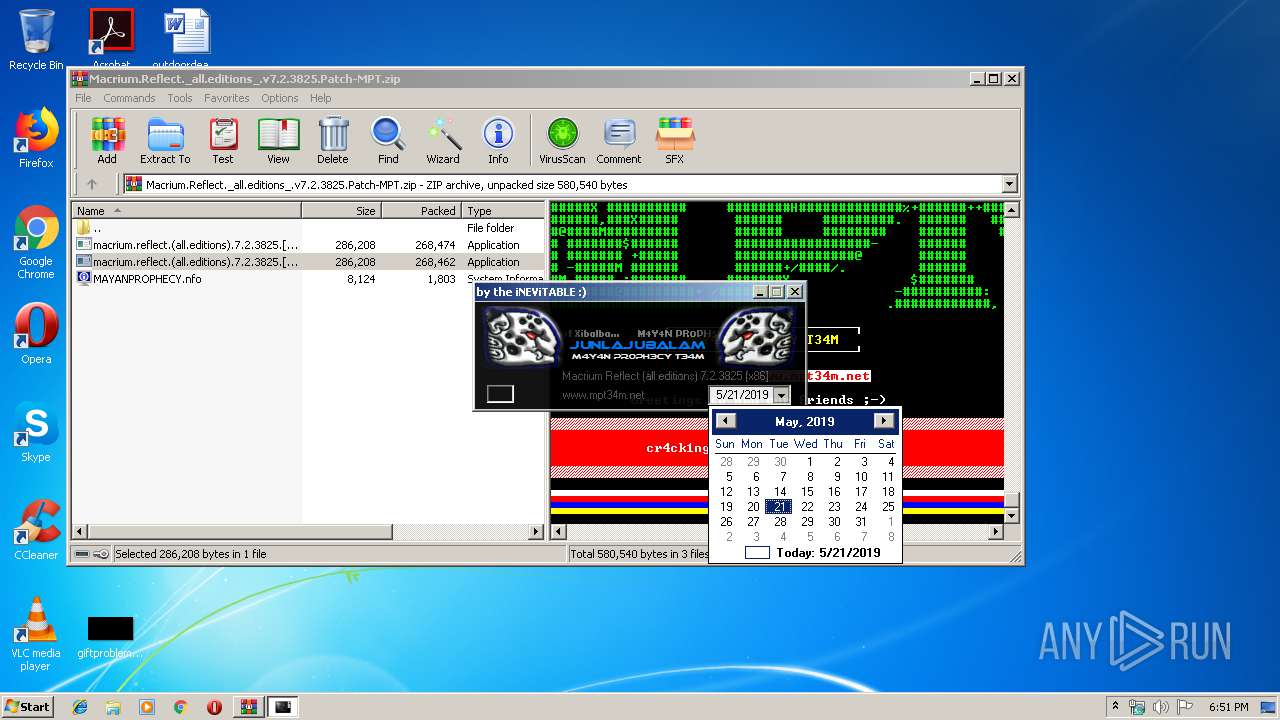Open the Wizard toolbar icon

tap(443, 141)
